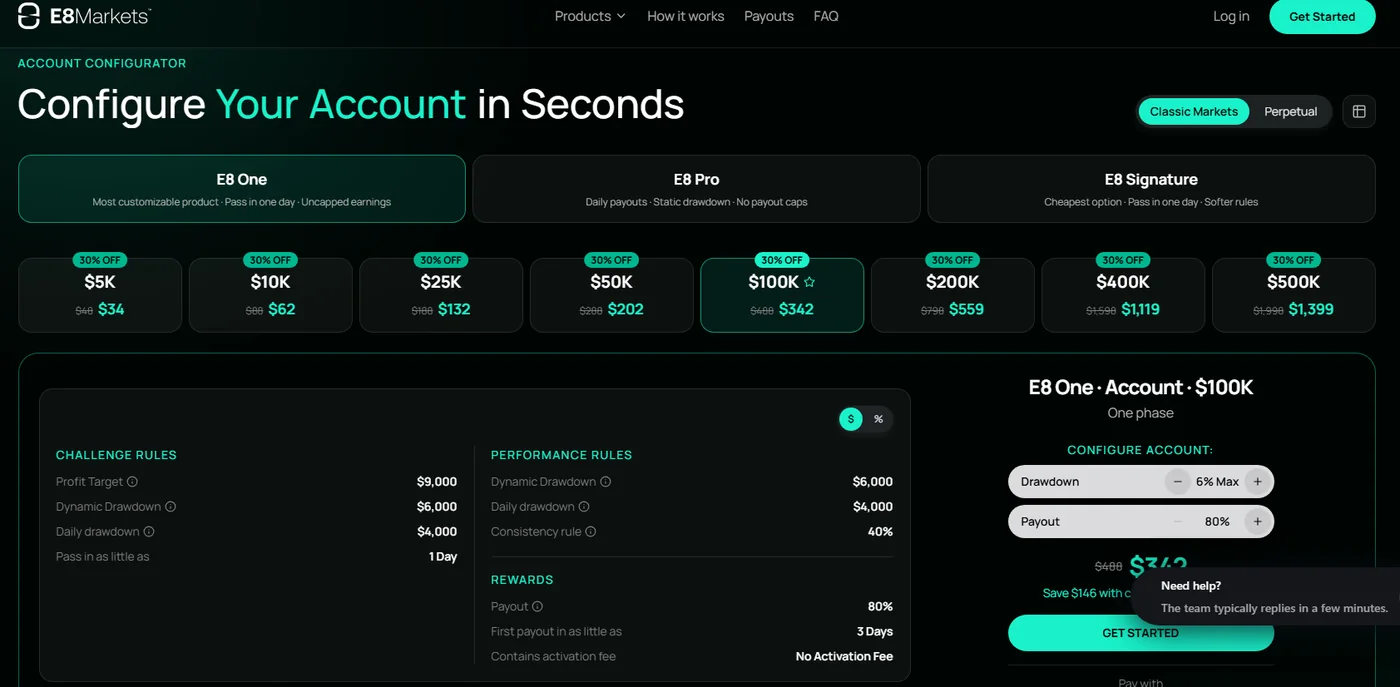Open the Payouts page
Image resolution: width=1400 pixels, height=687 pixels.
(769, 16)
